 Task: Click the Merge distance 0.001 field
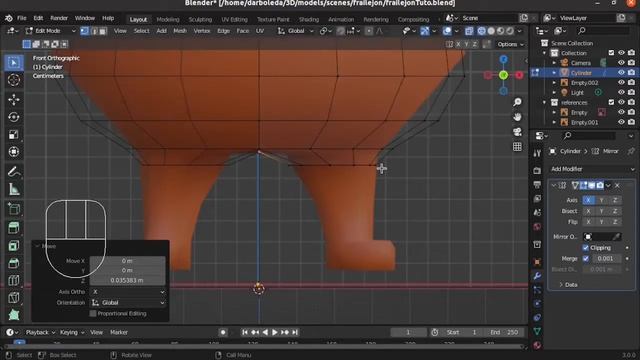coord(605,258)
